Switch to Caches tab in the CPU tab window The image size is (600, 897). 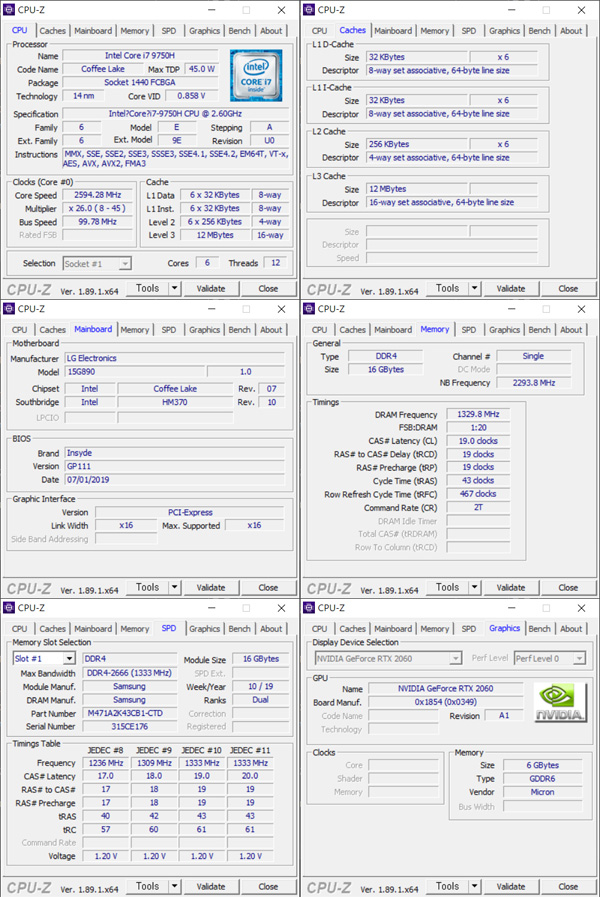[53, 31]
